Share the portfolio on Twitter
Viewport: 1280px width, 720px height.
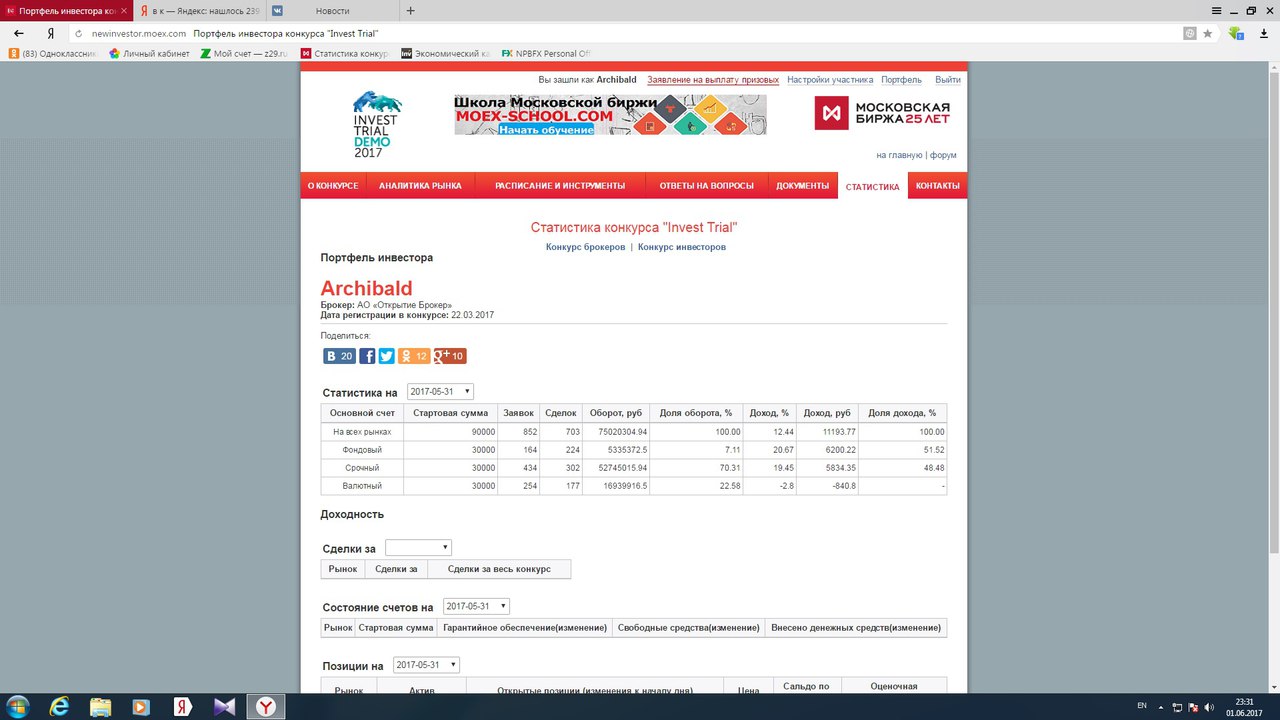386,356
